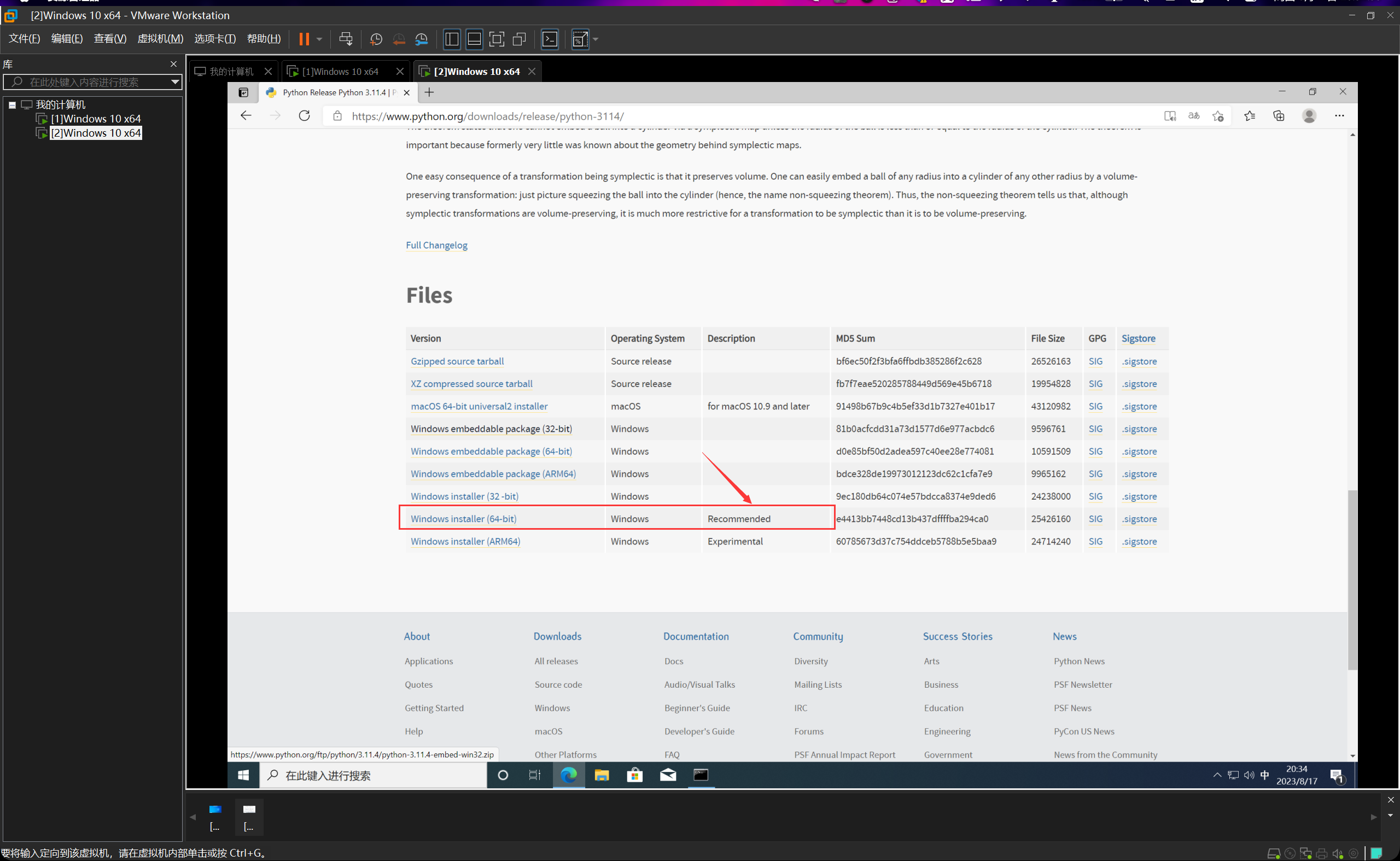Open the Favorites list icon

click(x=1250, y=116)
